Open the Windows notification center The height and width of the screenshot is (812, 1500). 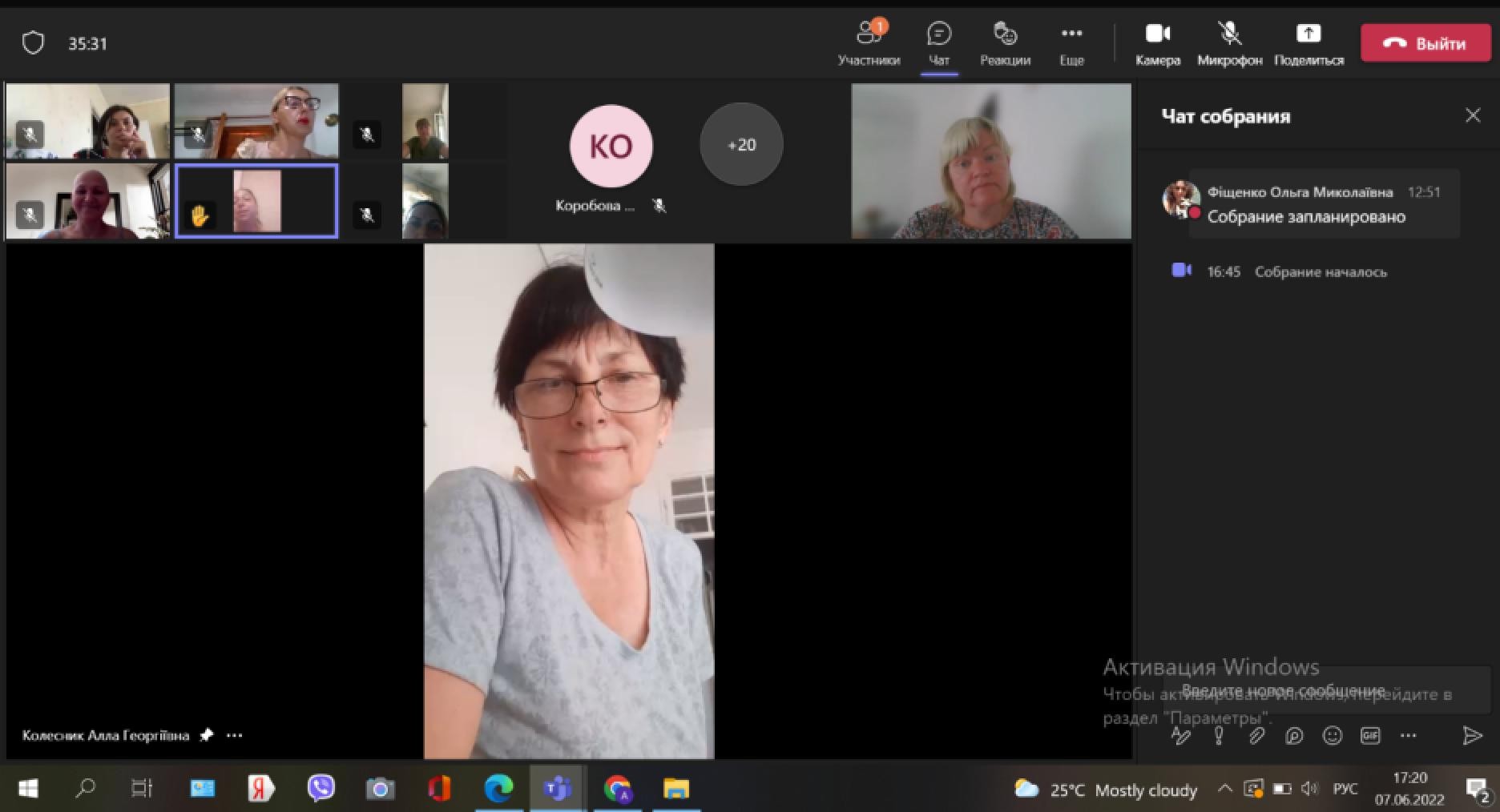tap(1476, 789)
